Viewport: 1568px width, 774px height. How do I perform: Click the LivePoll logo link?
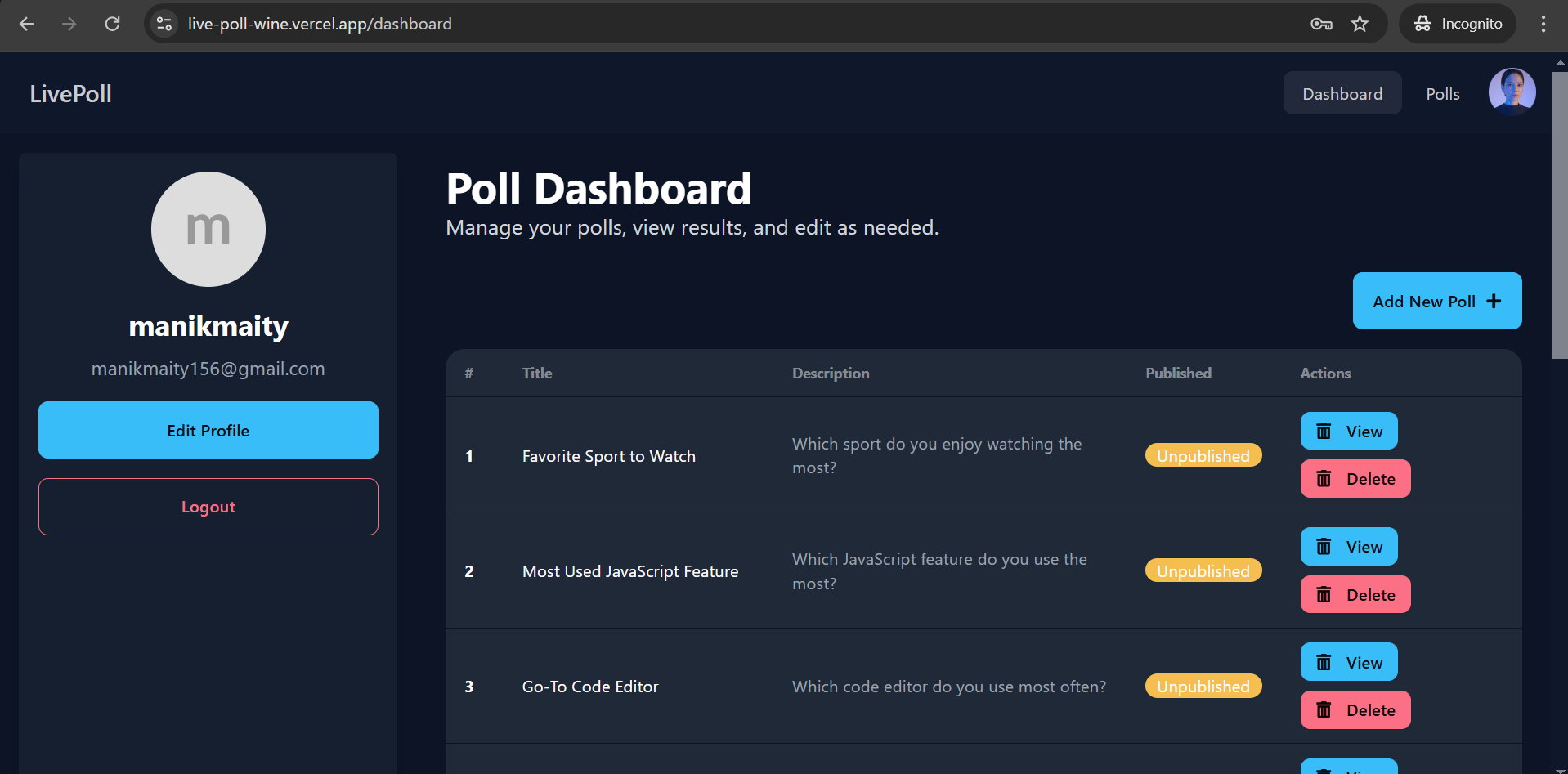71,94
